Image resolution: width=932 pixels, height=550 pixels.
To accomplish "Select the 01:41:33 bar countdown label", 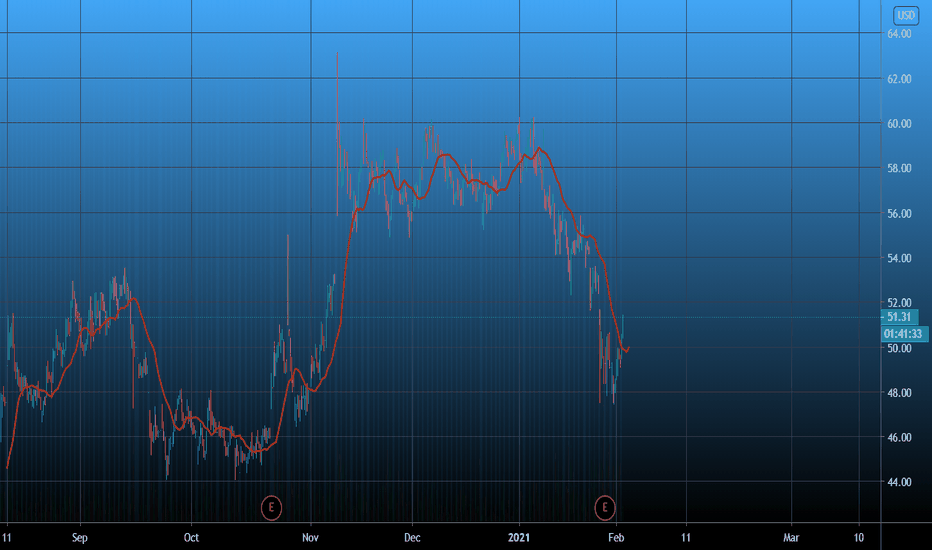I will [903, 334].
